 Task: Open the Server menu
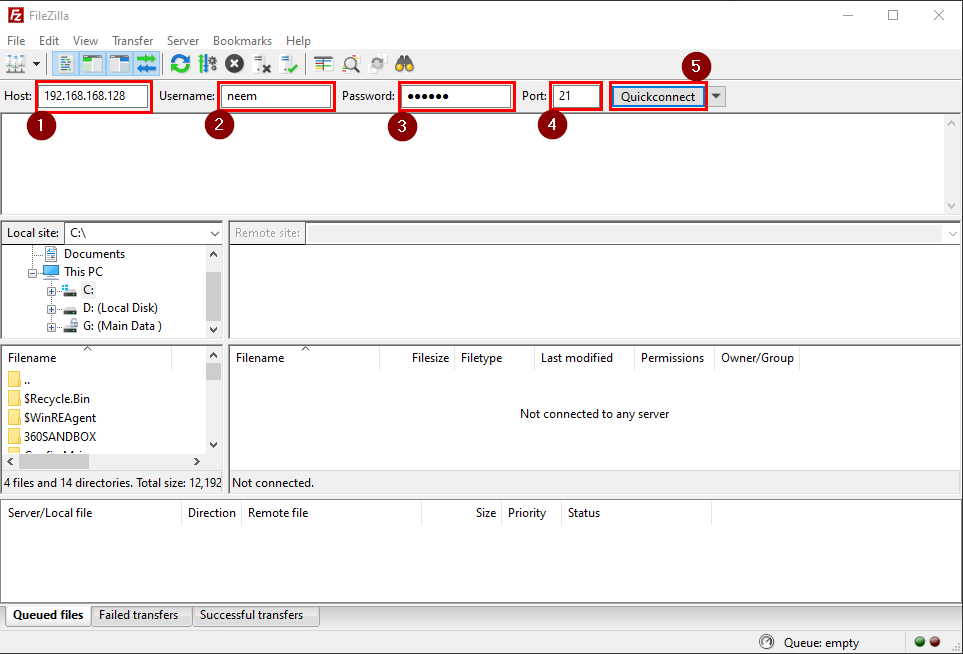[x=183, y=41]
